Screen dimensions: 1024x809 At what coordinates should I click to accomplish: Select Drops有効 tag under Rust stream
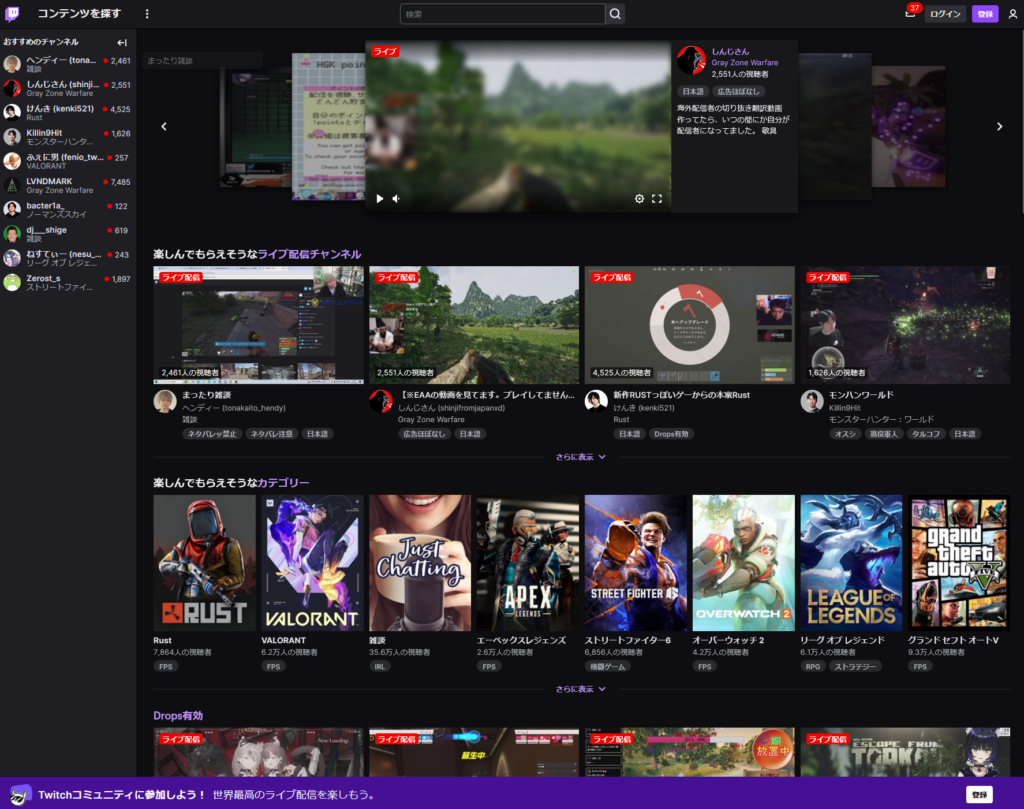pyautogui.click(x=671, y=434)
